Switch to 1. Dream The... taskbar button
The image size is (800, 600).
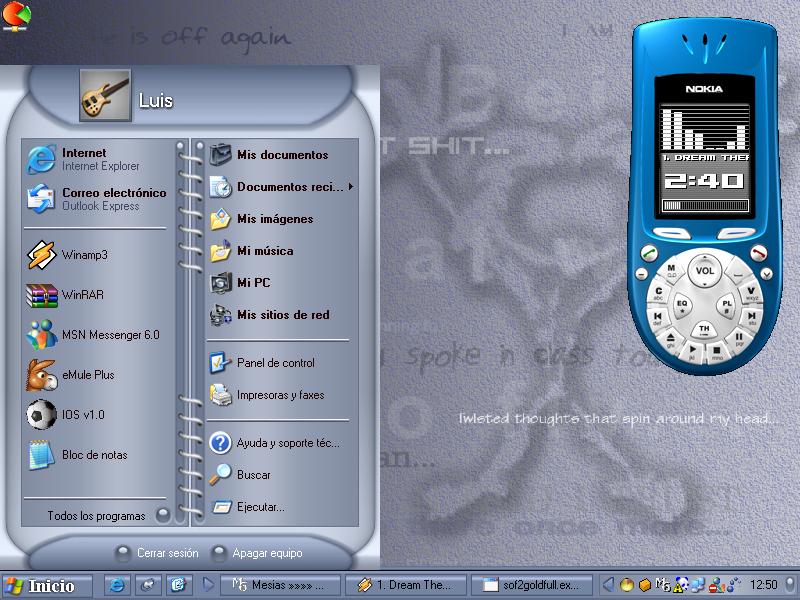[406, 585]
